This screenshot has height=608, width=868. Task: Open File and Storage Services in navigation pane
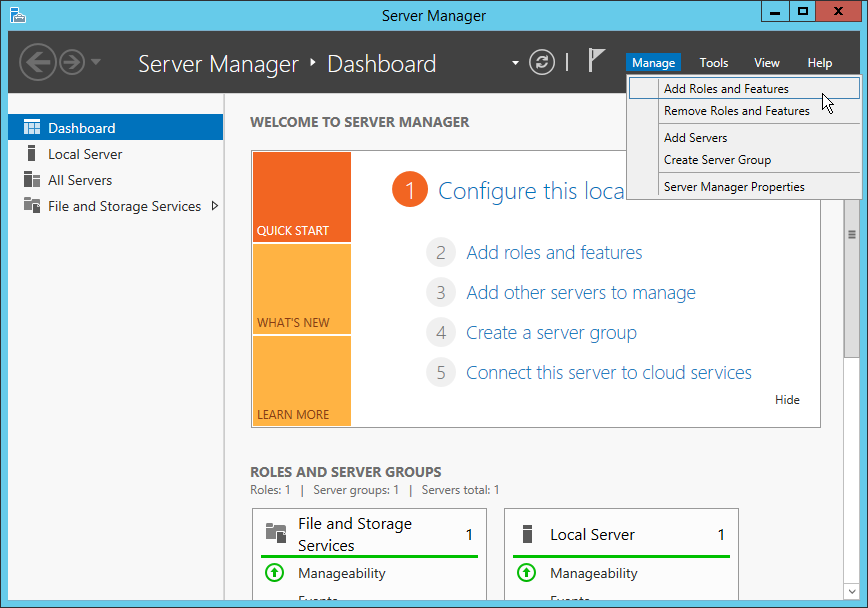116,205
